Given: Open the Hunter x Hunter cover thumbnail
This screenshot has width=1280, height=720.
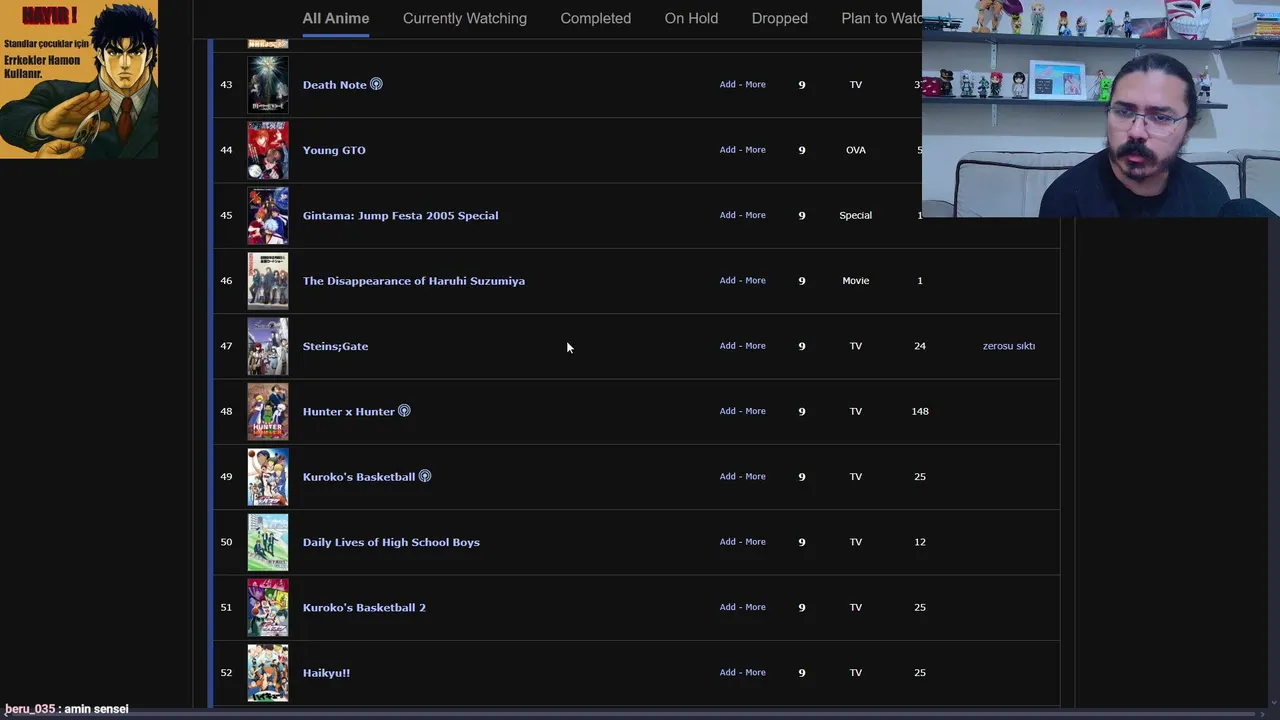Looking at the screenshot, I should pos(268,411).
